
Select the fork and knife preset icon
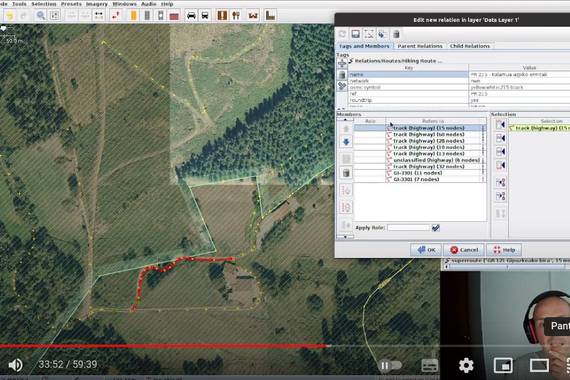[236, 15]
